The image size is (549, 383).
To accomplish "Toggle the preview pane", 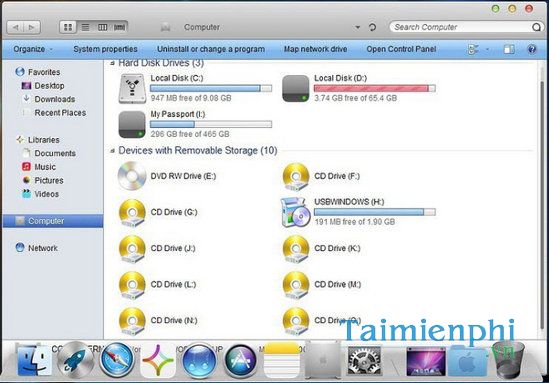I will click(509, 49).
